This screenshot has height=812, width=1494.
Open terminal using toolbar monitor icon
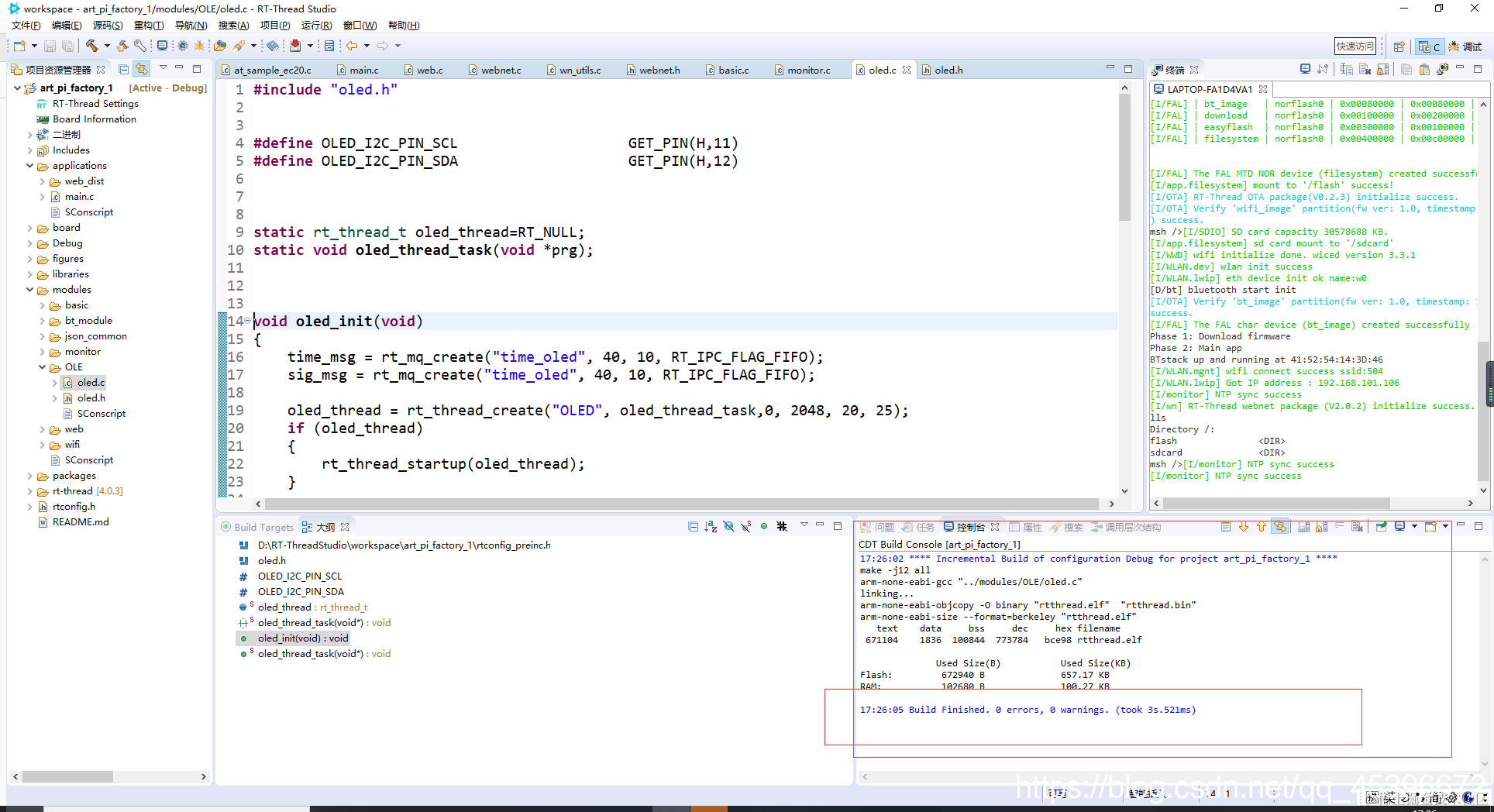[x=162, y=46]
